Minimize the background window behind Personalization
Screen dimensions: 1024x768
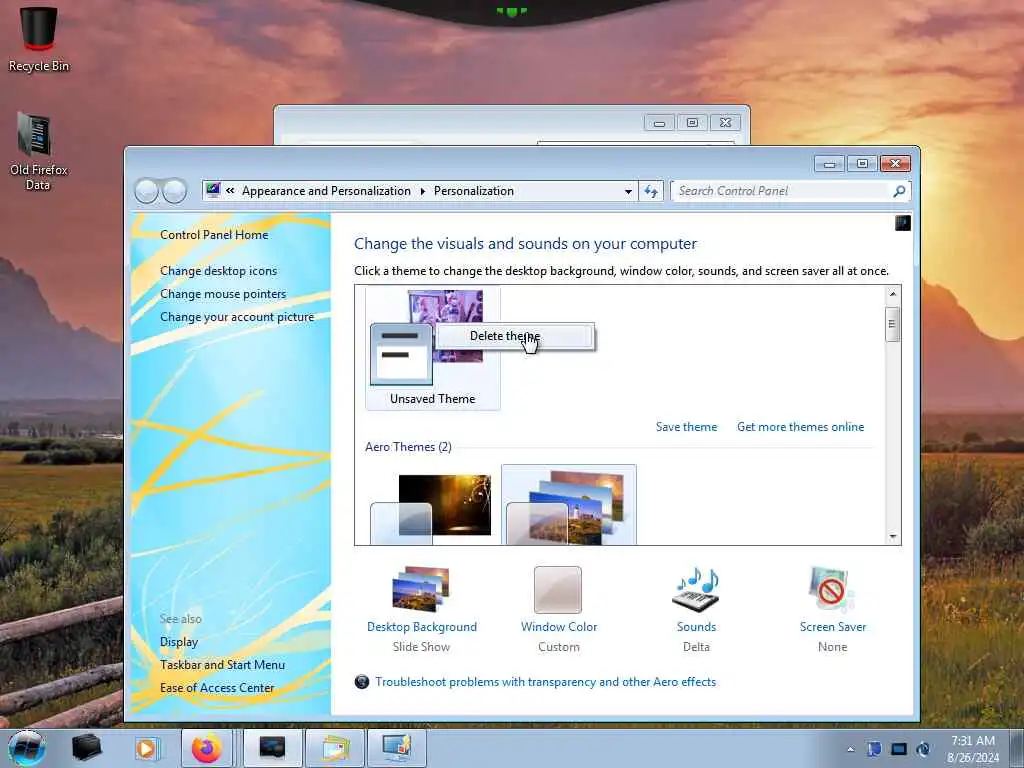660,123
